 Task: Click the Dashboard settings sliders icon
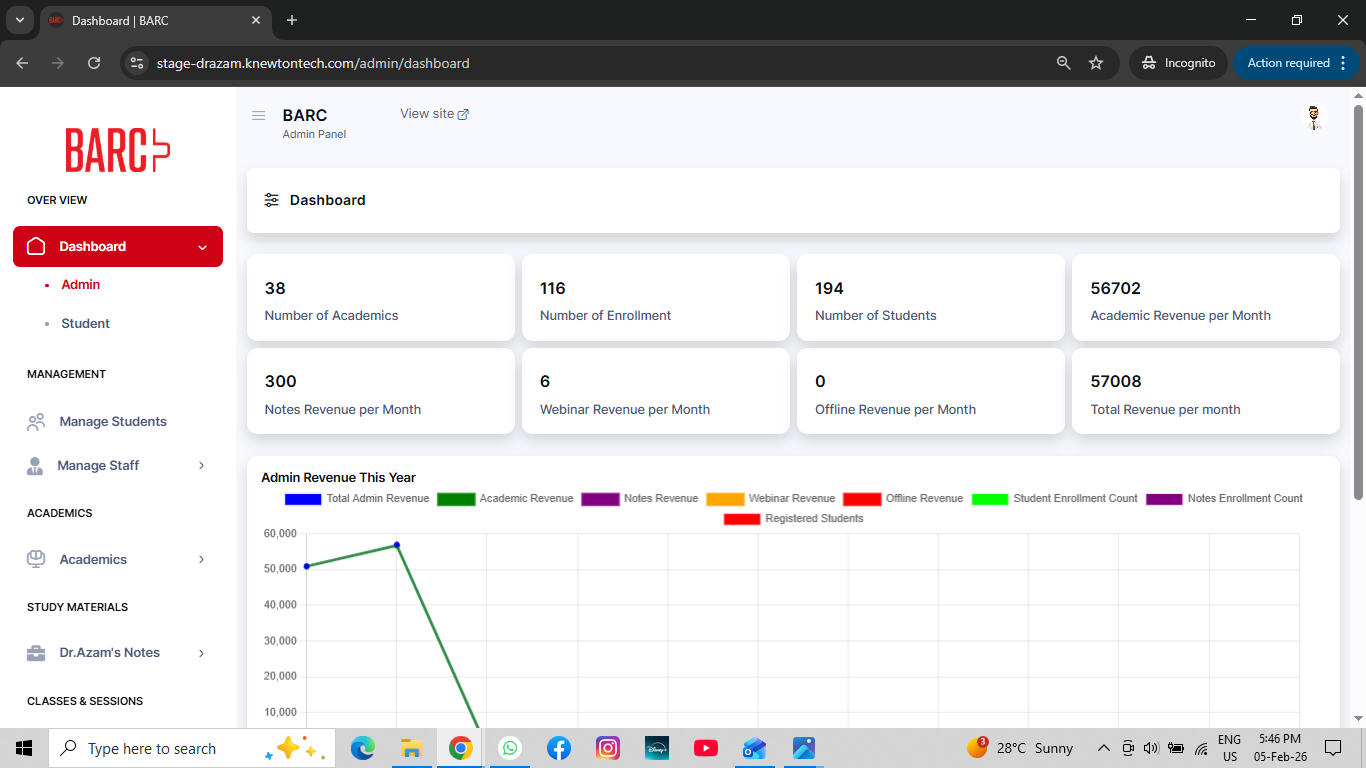point(271,200)
